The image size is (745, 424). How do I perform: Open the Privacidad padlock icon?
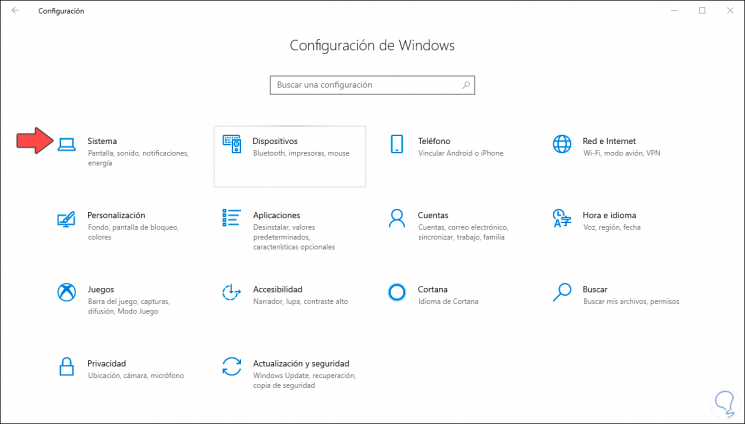(x=67, y=366)
